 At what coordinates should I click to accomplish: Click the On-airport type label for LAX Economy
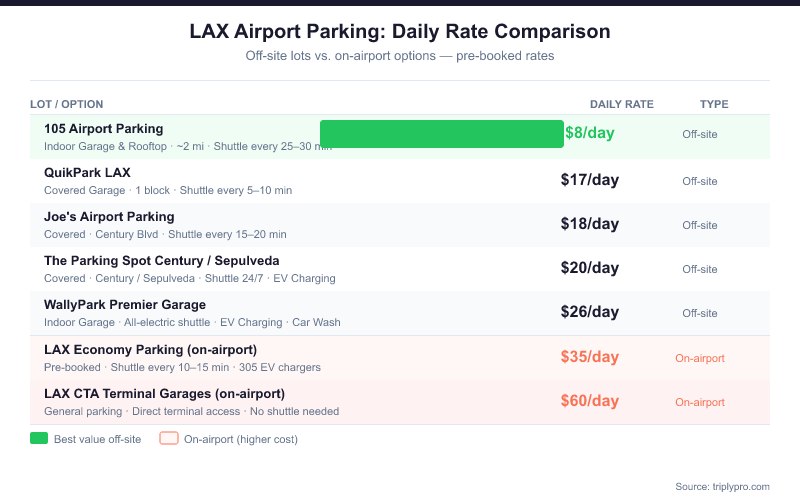tap(700, 358)
